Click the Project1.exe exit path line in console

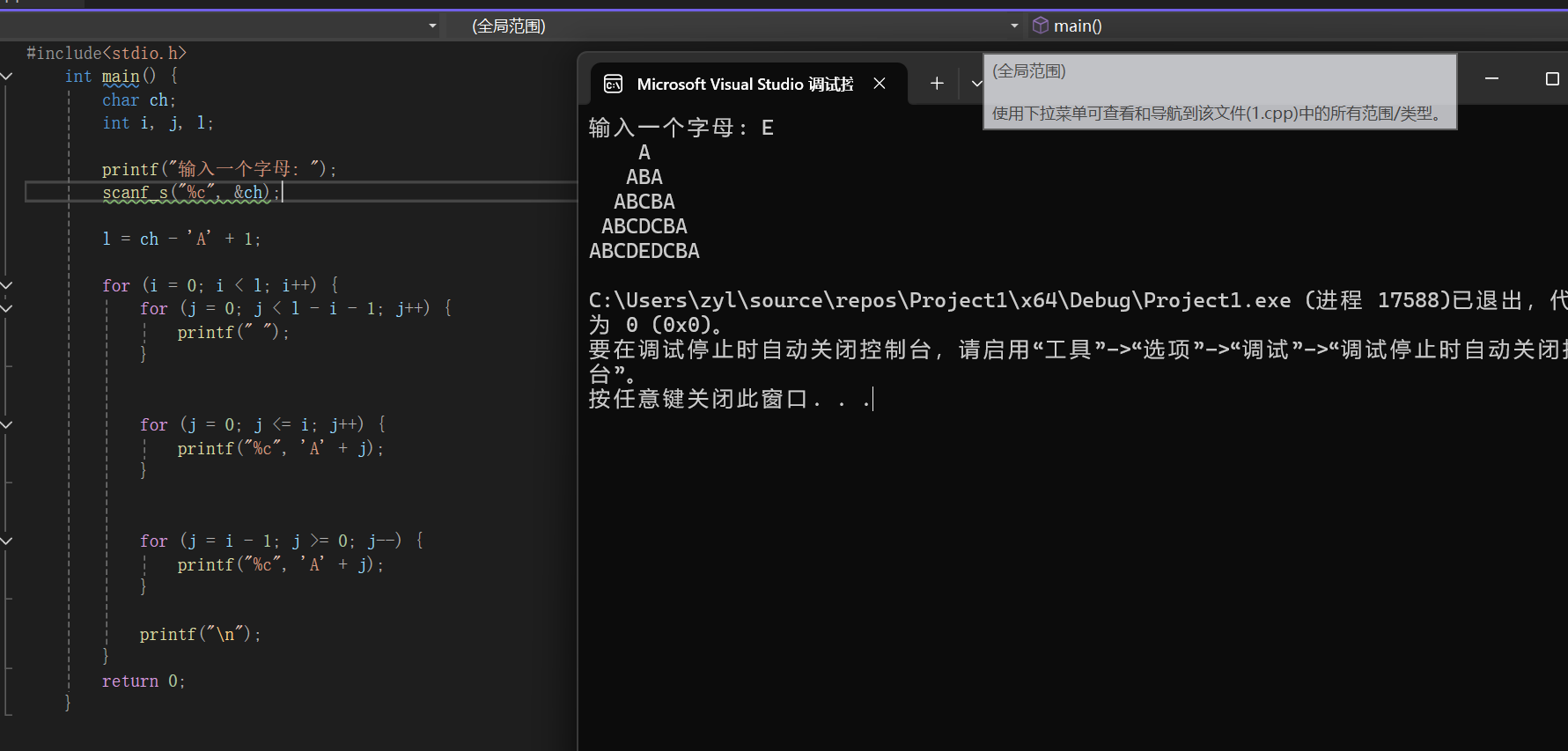click(x=1078, y=300)
